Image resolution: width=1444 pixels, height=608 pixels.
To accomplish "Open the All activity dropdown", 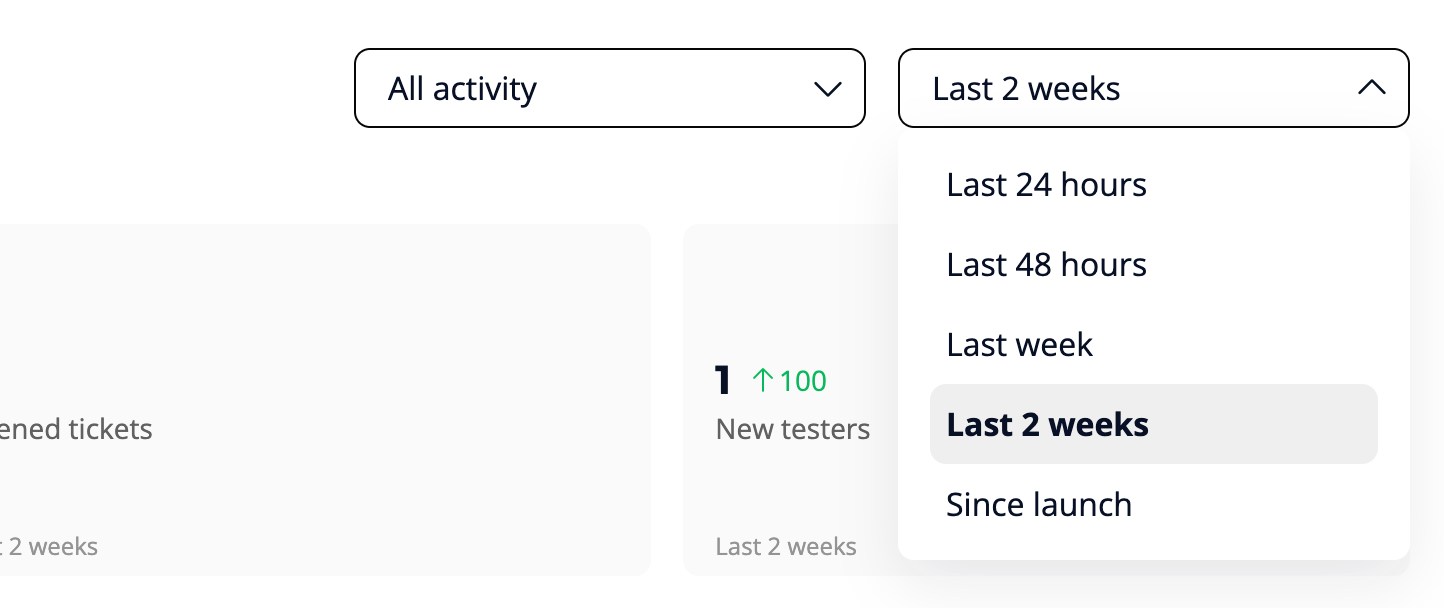I will tap(609, 88).
